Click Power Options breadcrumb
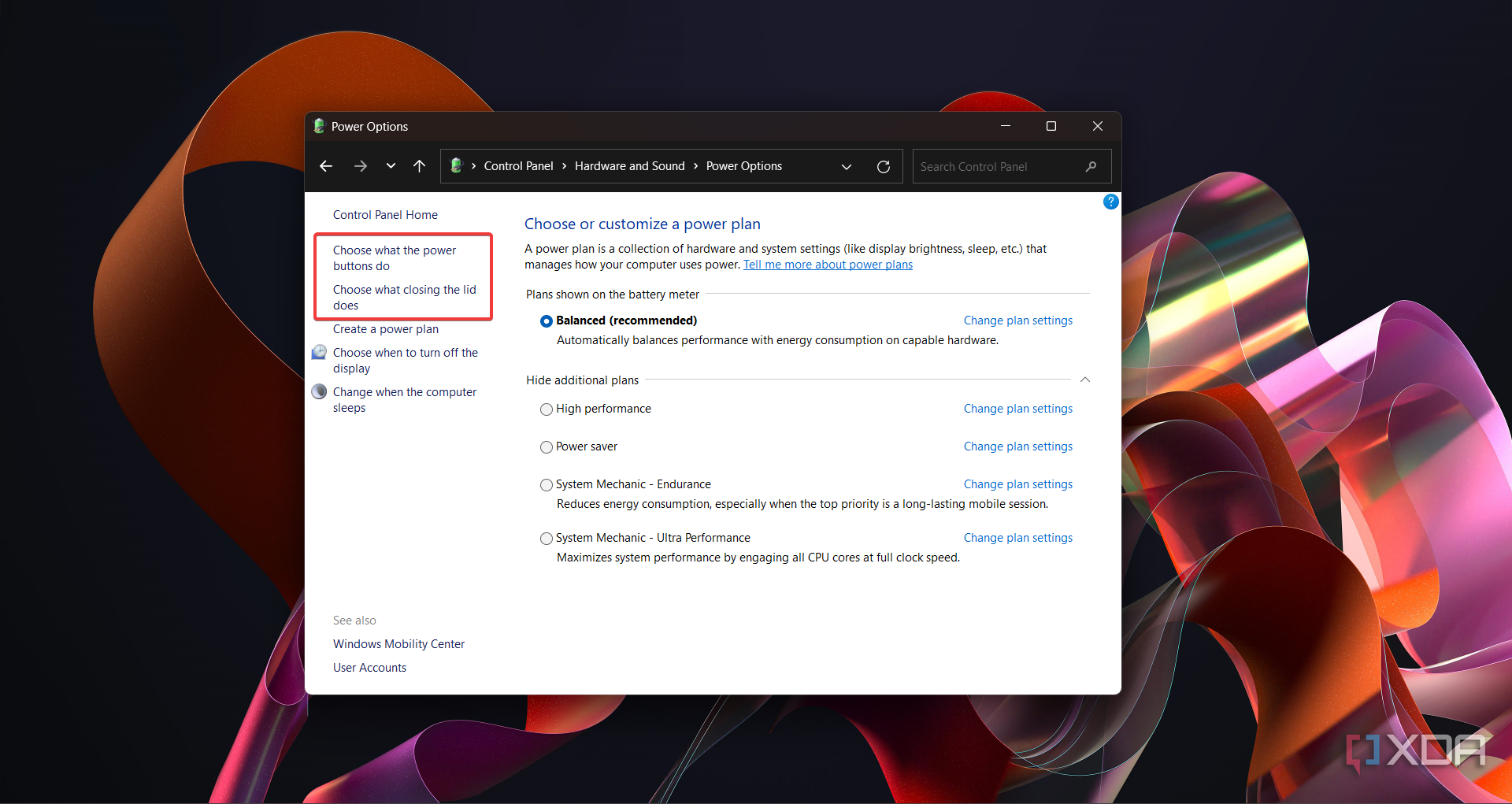Screen dimensions: 1512x804 [x=743, y=166]
